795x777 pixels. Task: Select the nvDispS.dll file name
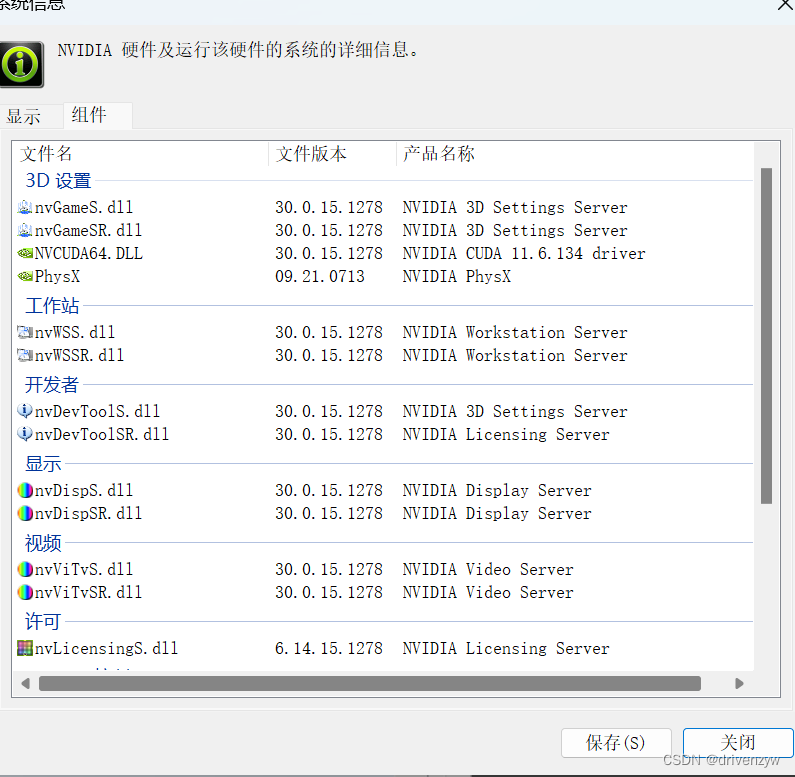coord(84,490)
